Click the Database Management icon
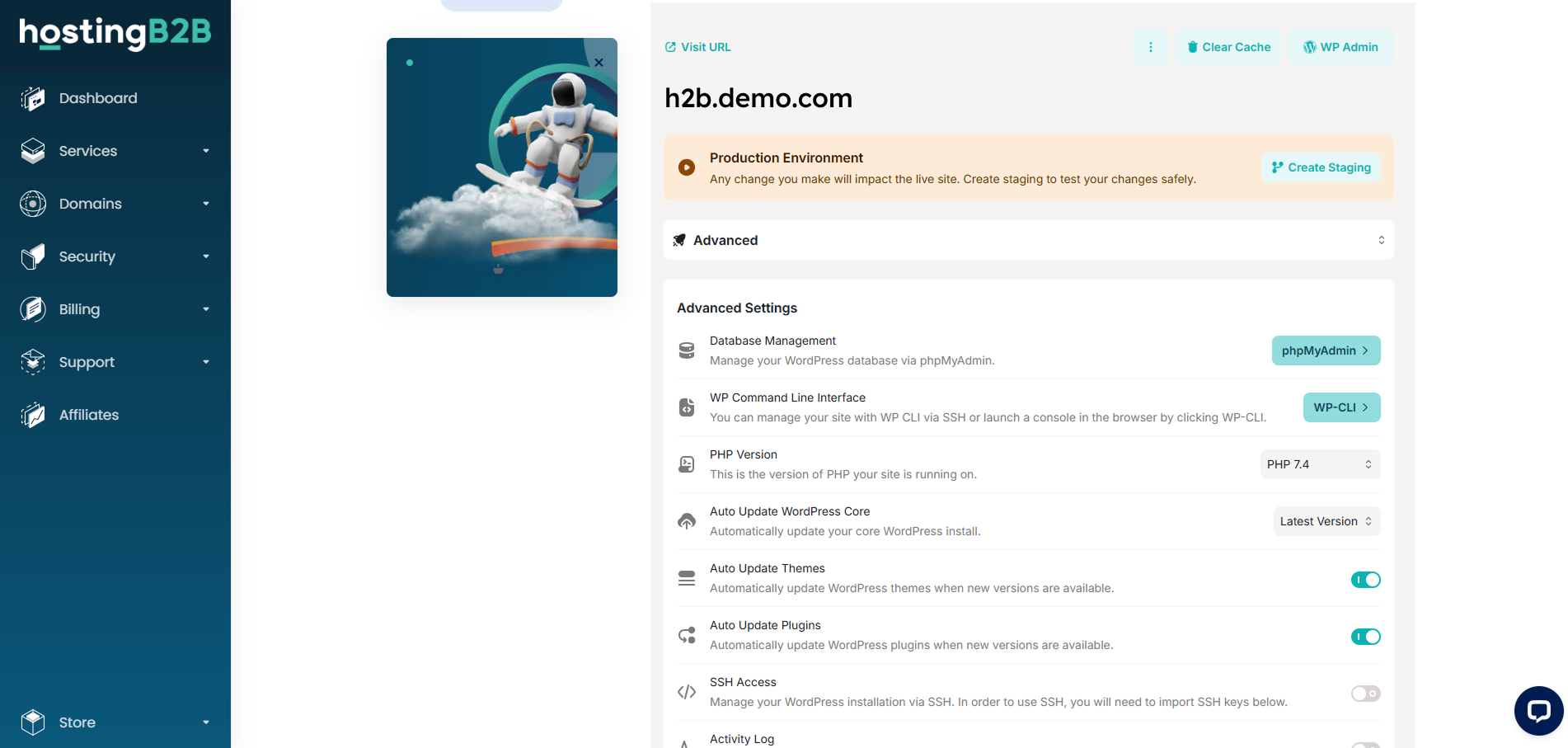The image size is (1568, 748). [x=687, y=350]
